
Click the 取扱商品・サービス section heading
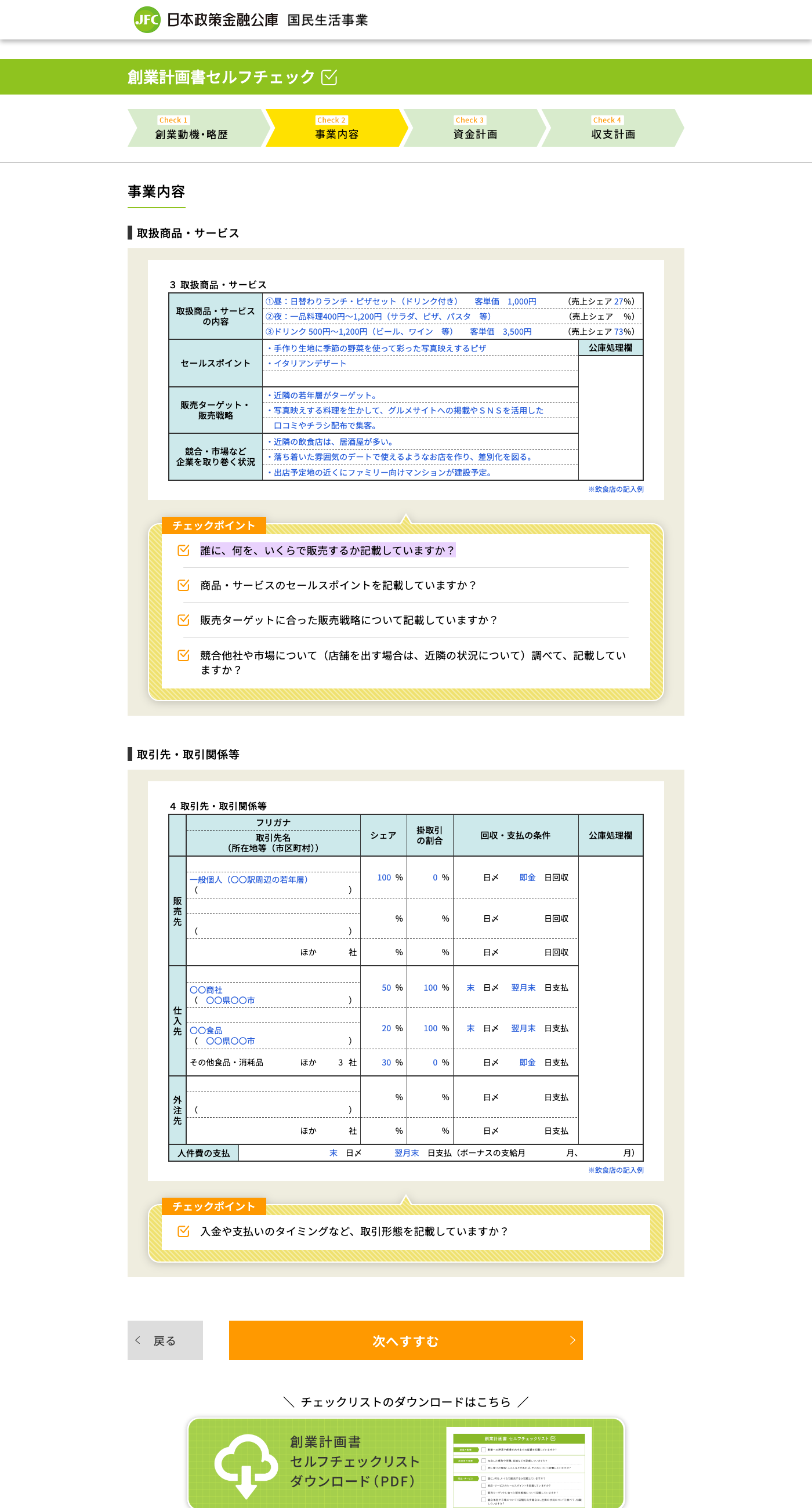pos(188,233)
